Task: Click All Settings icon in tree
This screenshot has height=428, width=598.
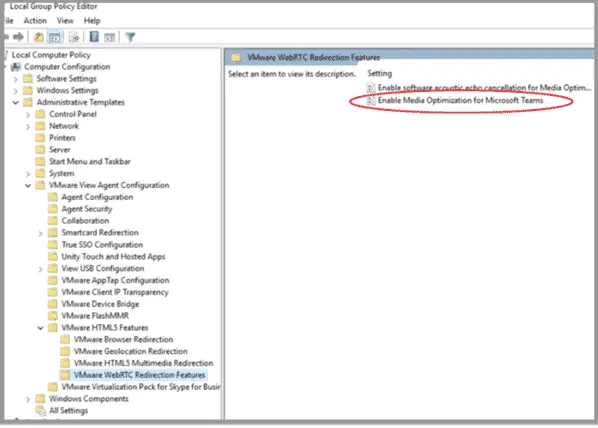Action: [40, 411]
